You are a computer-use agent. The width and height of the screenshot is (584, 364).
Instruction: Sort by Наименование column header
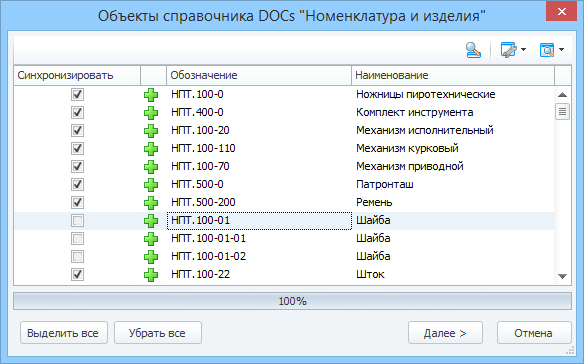coord(453,75)
